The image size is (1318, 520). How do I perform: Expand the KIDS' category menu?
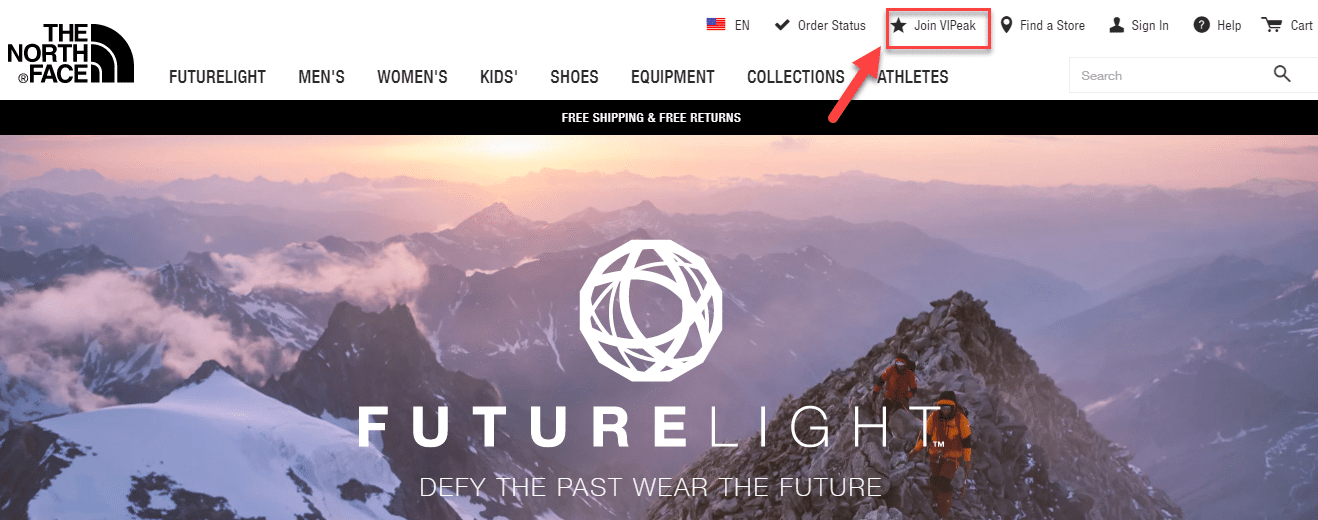(499, 77)
